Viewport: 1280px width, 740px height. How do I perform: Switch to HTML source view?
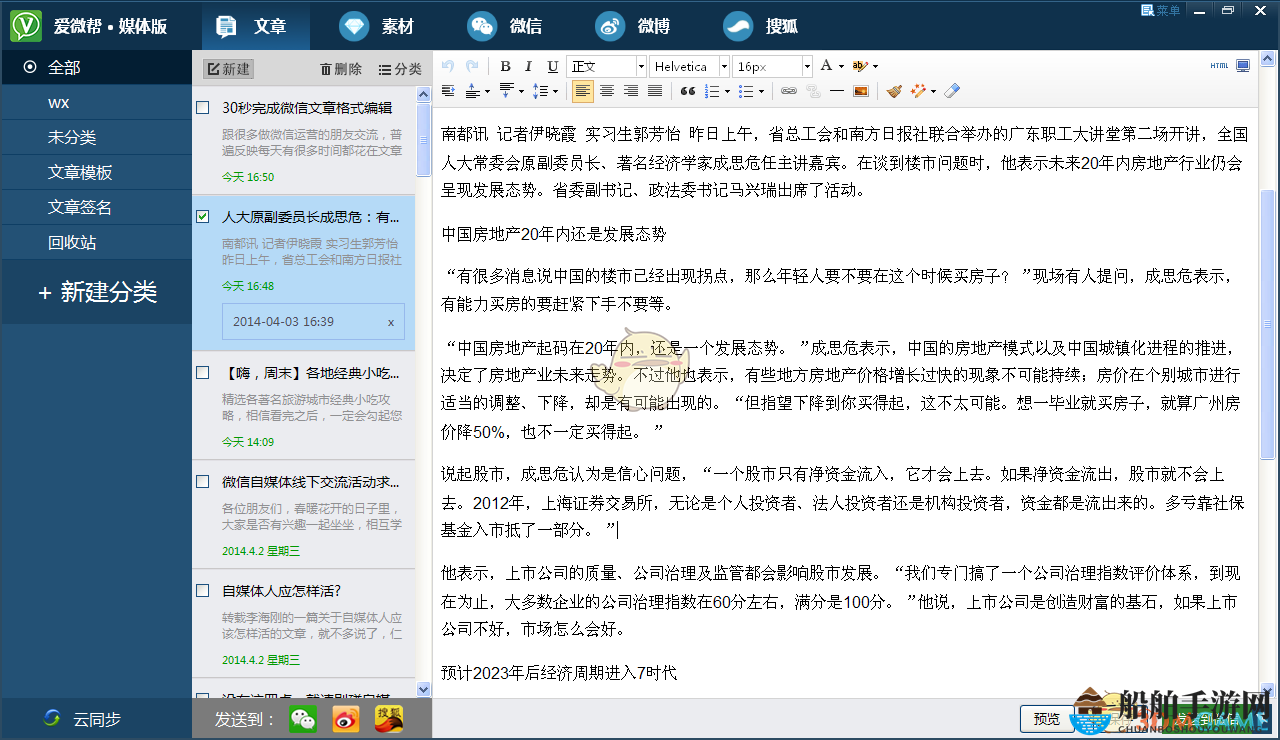[1219, 66]
